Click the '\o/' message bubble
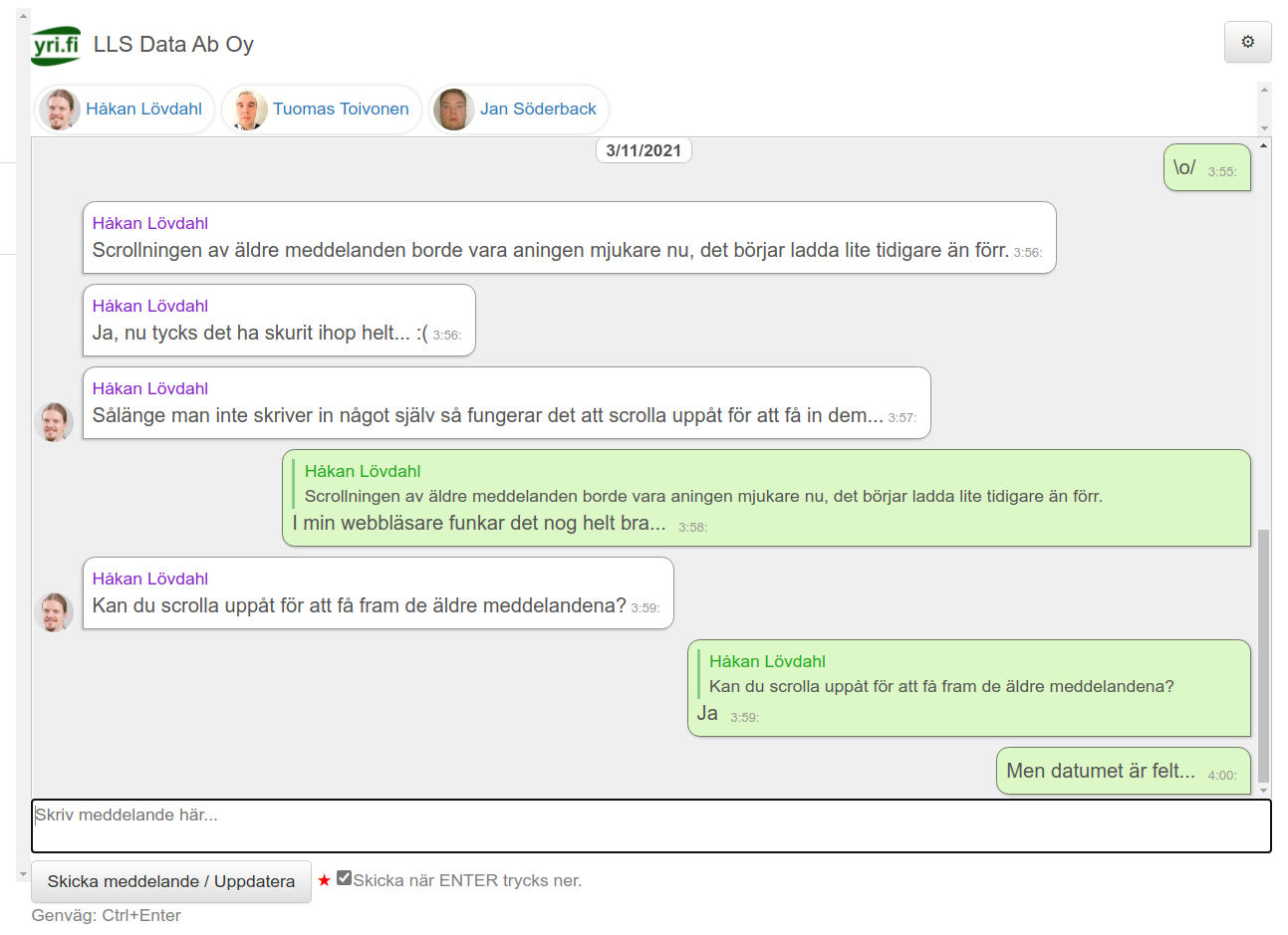 click(x=1206, y=167)
